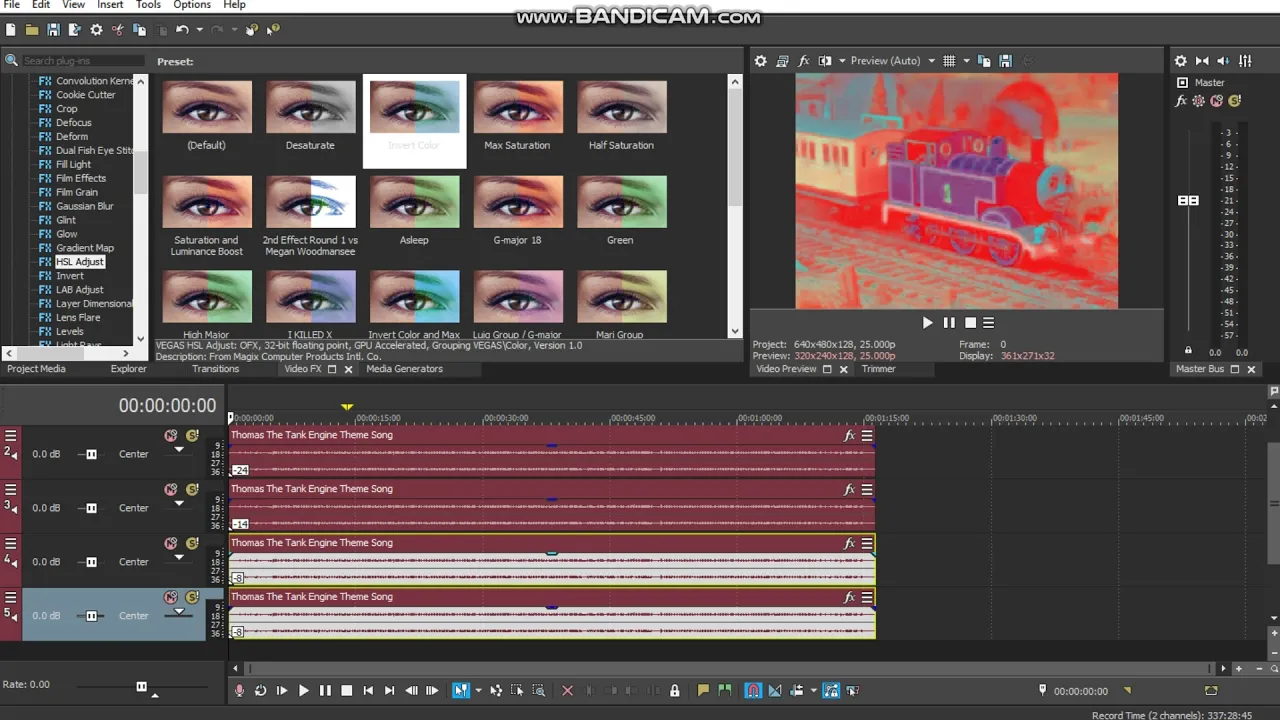Screen dimensions: 1280x720
Task: Select the Zoom edit tool
Action: coord(539,690)
